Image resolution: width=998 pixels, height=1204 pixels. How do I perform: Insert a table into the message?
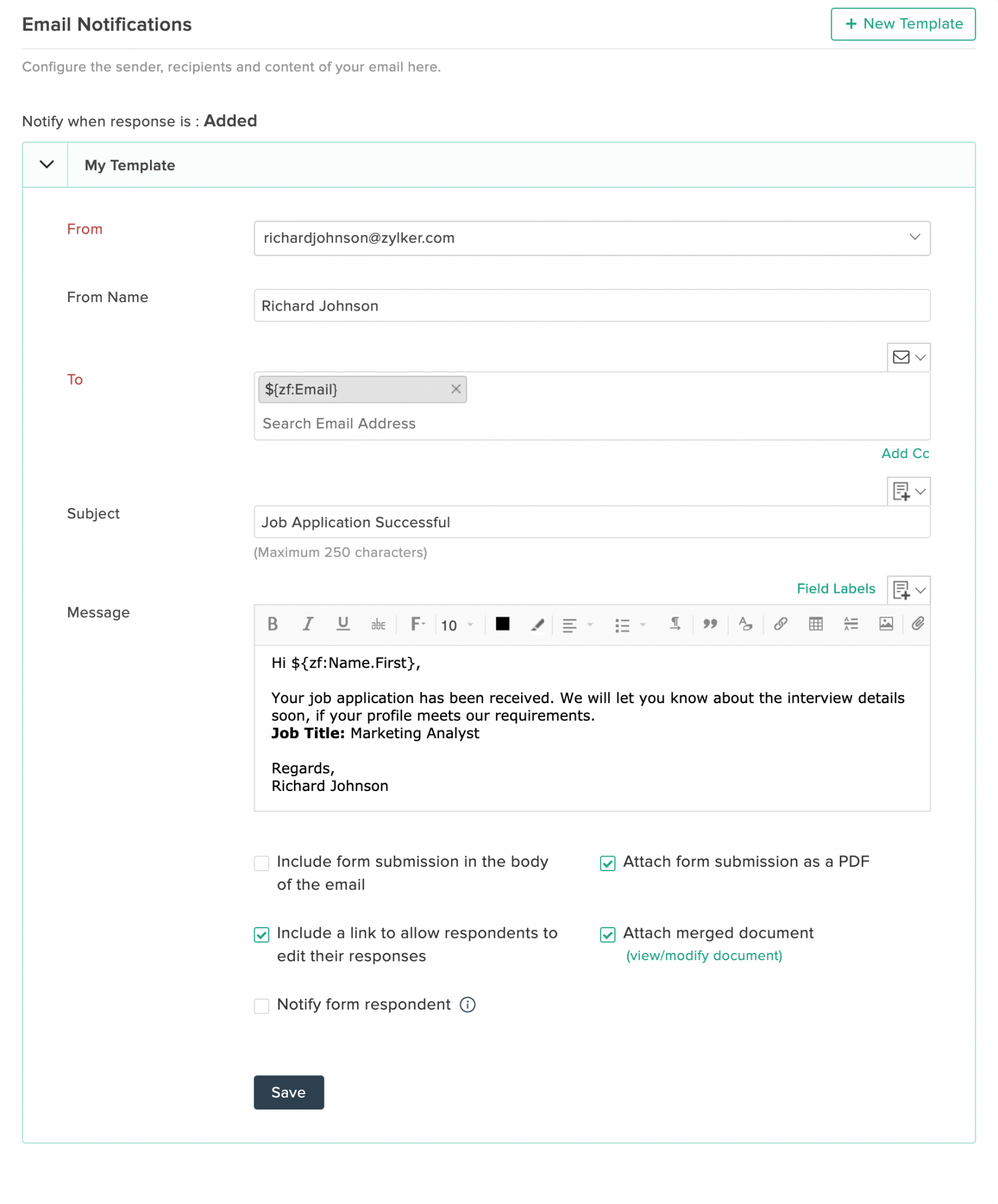[x=816, y=624]
